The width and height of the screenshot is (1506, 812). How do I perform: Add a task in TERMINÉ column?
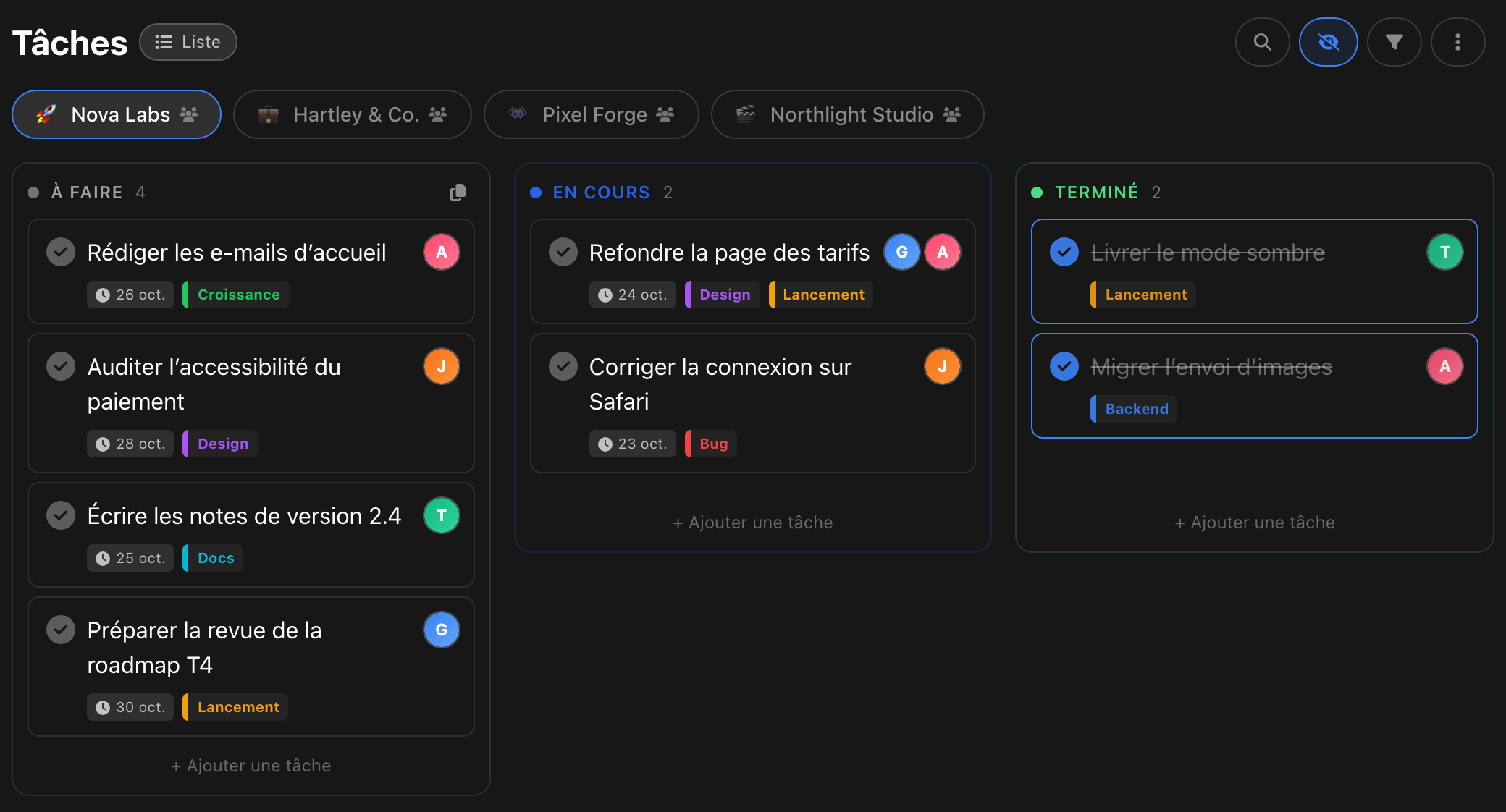(1255, 523)
